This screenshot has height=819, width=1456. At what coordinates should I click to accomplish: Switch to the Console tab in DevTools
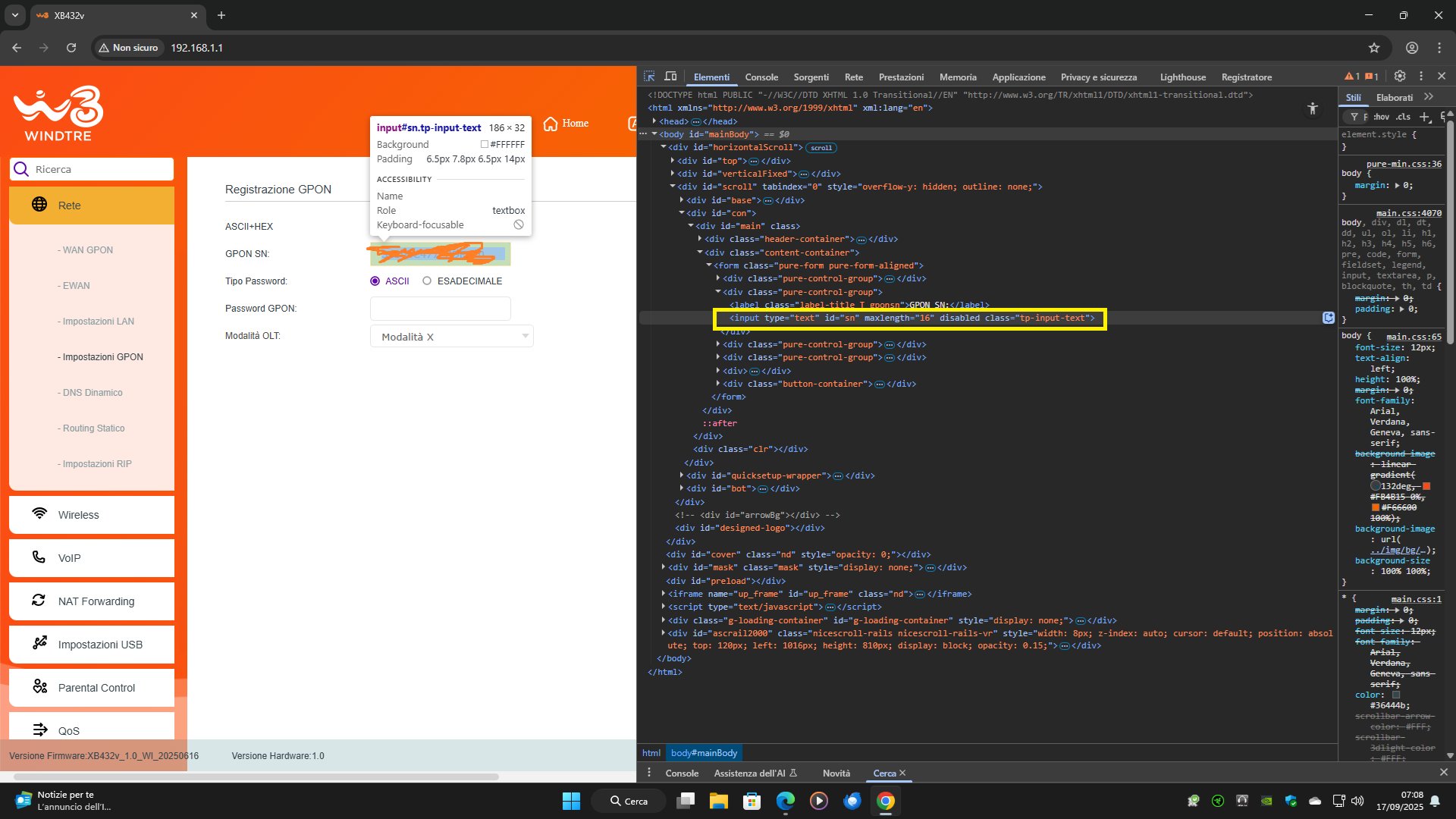(761, 77)
